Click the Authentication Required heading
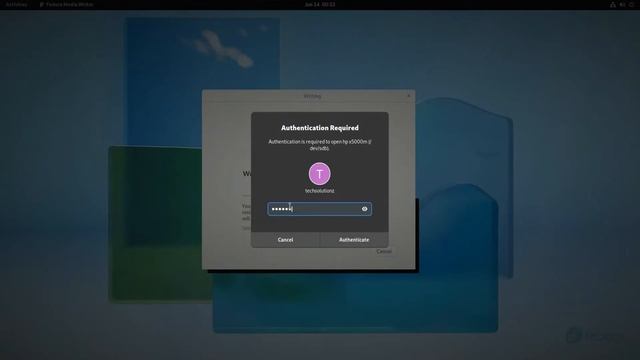This screenshot has width=640, height=360. pyautogui.click(x=320, y=128)
